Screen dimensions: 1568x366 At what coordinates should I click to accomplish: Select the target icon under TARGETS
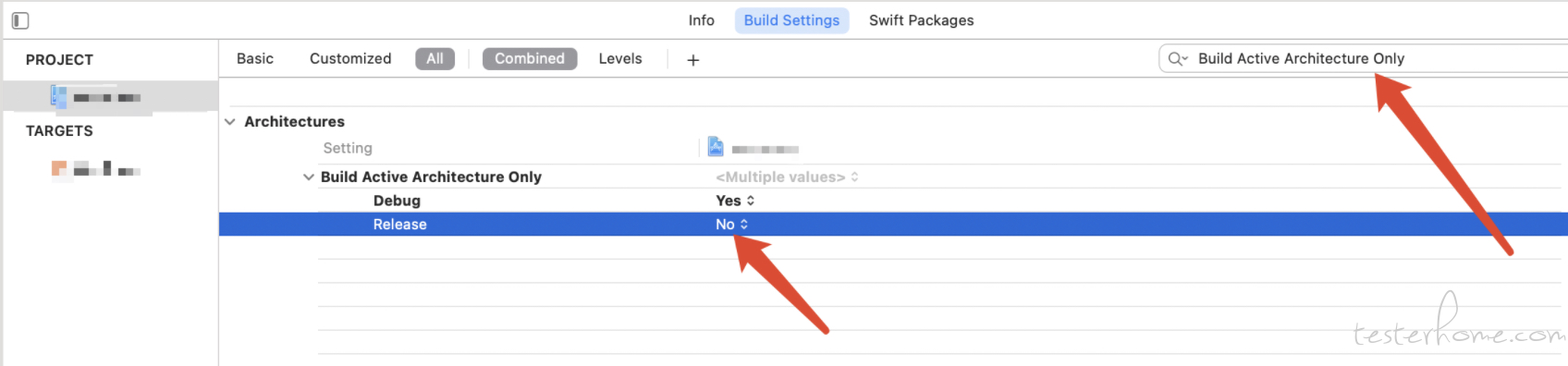click(59, 168)
